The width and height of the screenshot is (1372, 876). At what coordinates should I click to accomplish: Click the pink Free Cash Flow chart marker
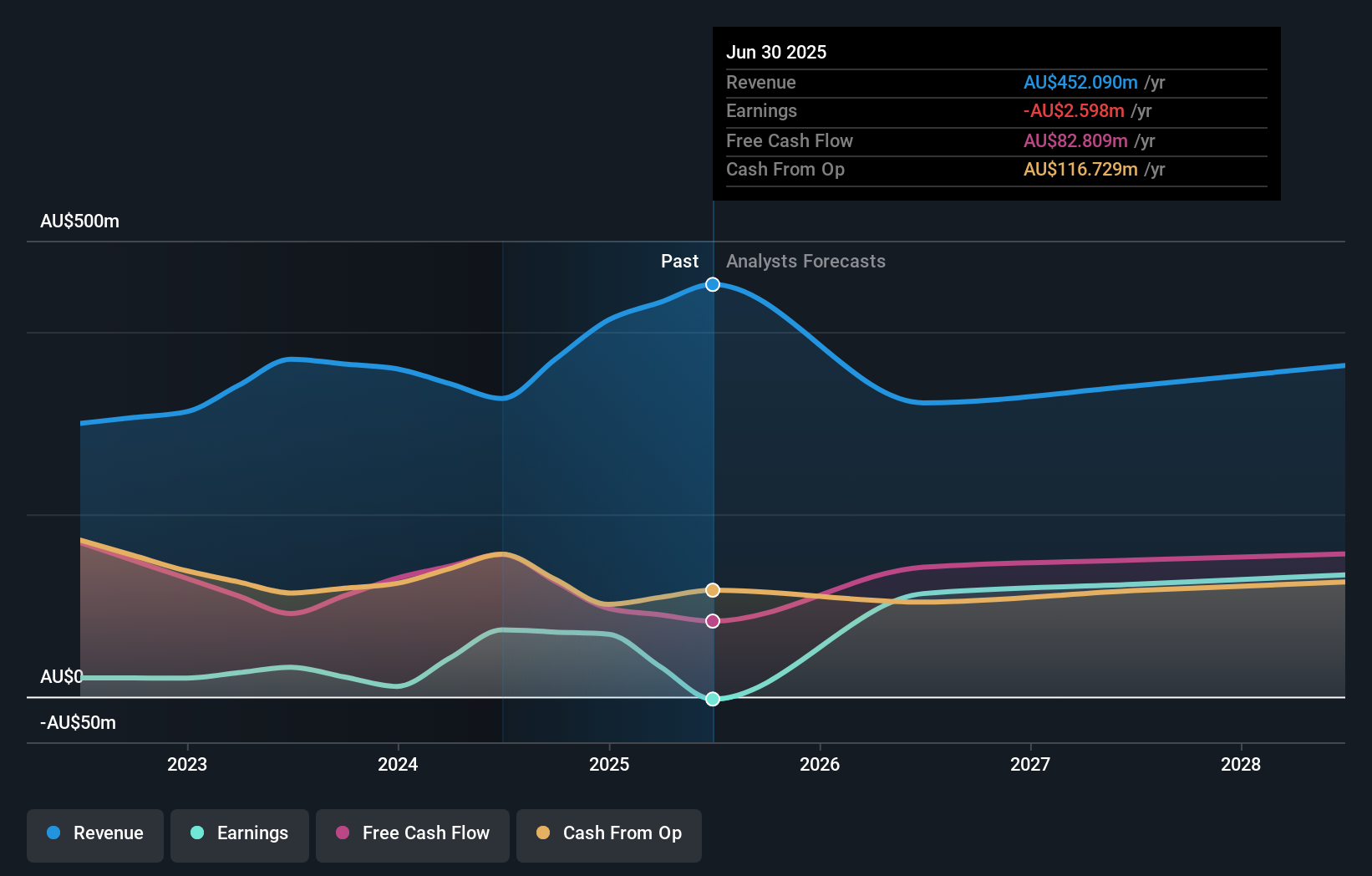[712, 620]
